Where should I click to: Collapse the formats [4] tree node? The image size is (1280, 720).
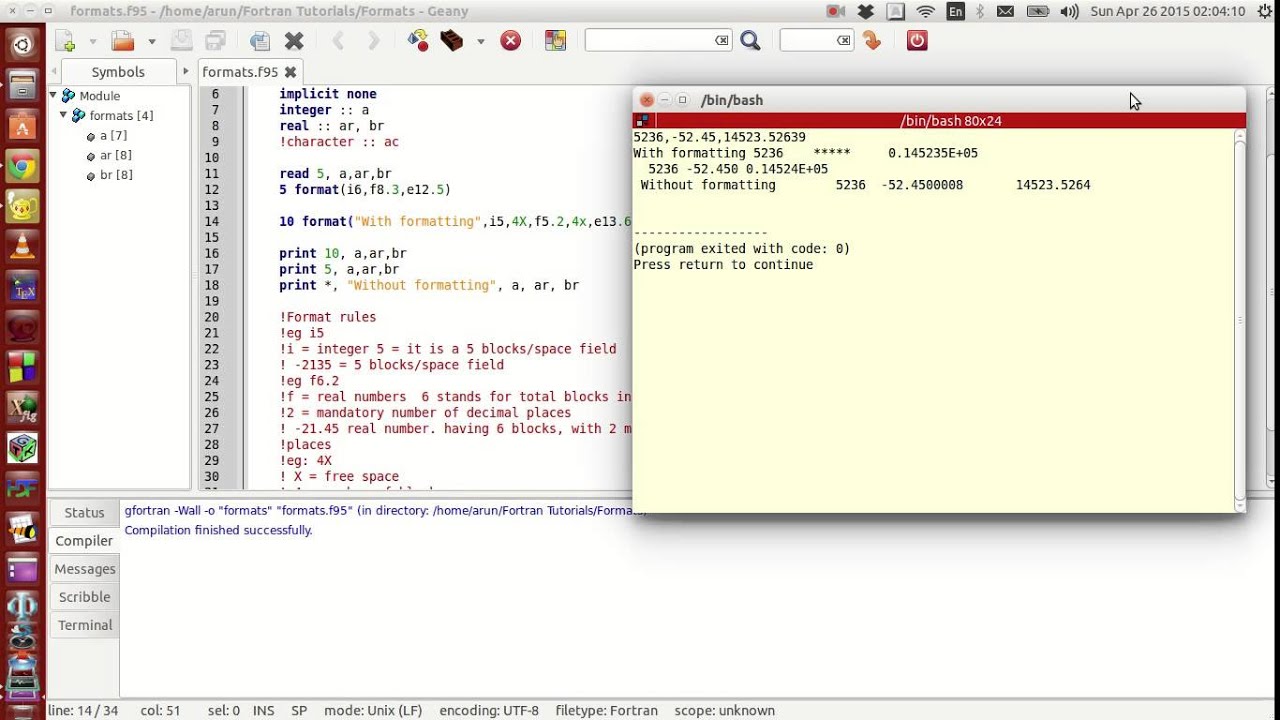pos(64,116)
